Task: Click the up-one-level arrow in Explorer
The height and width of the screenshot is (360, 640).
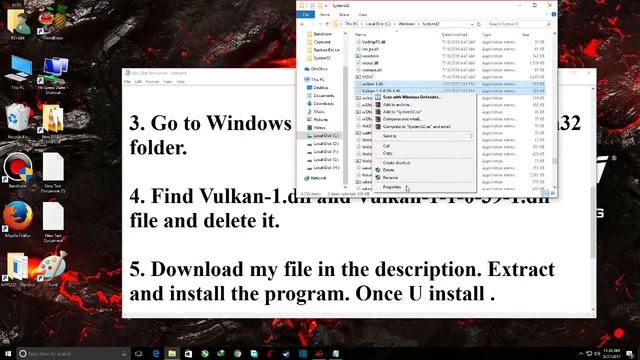Action: click(327, 24)
